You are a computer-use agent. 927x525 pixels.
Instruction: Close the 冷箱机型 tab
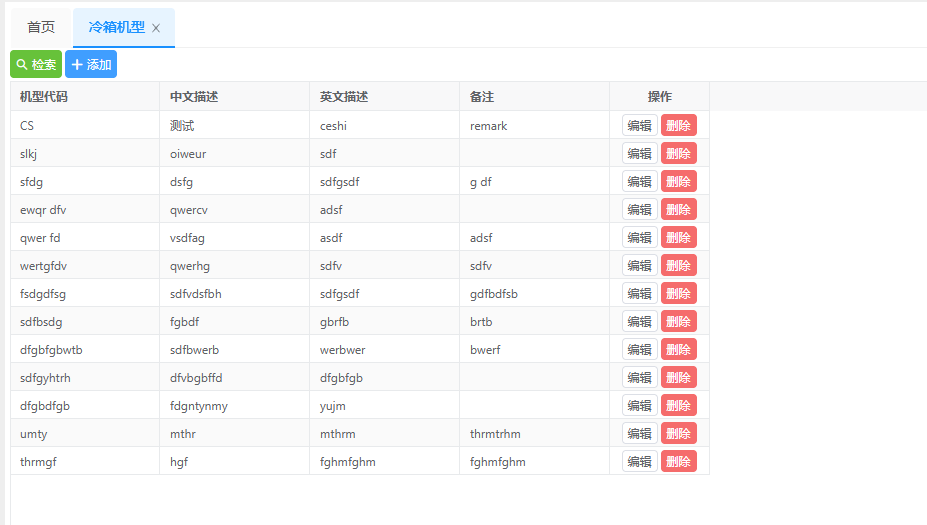click(x=156, y=29)
